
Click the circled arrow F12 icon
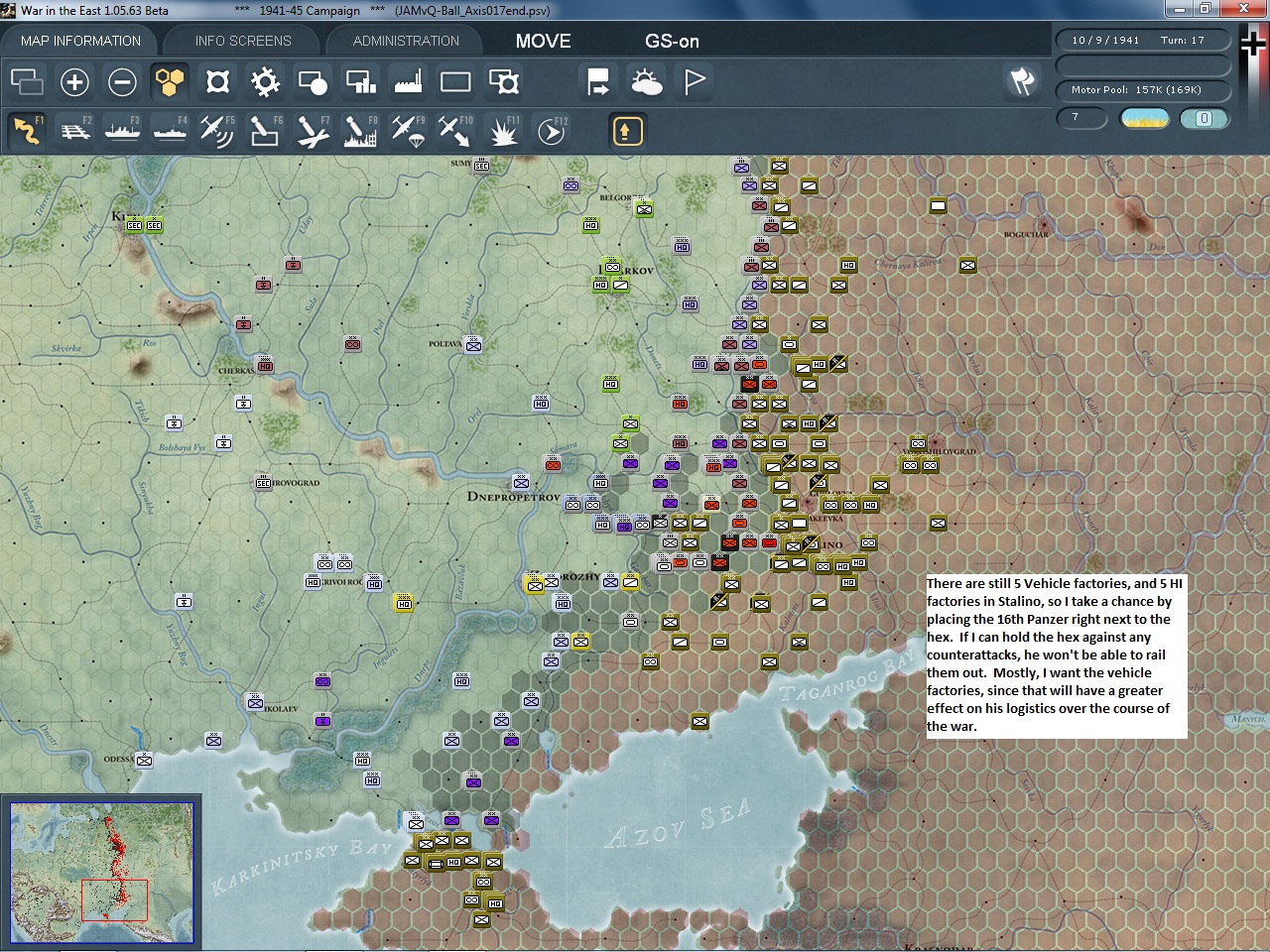click(551, 130)
